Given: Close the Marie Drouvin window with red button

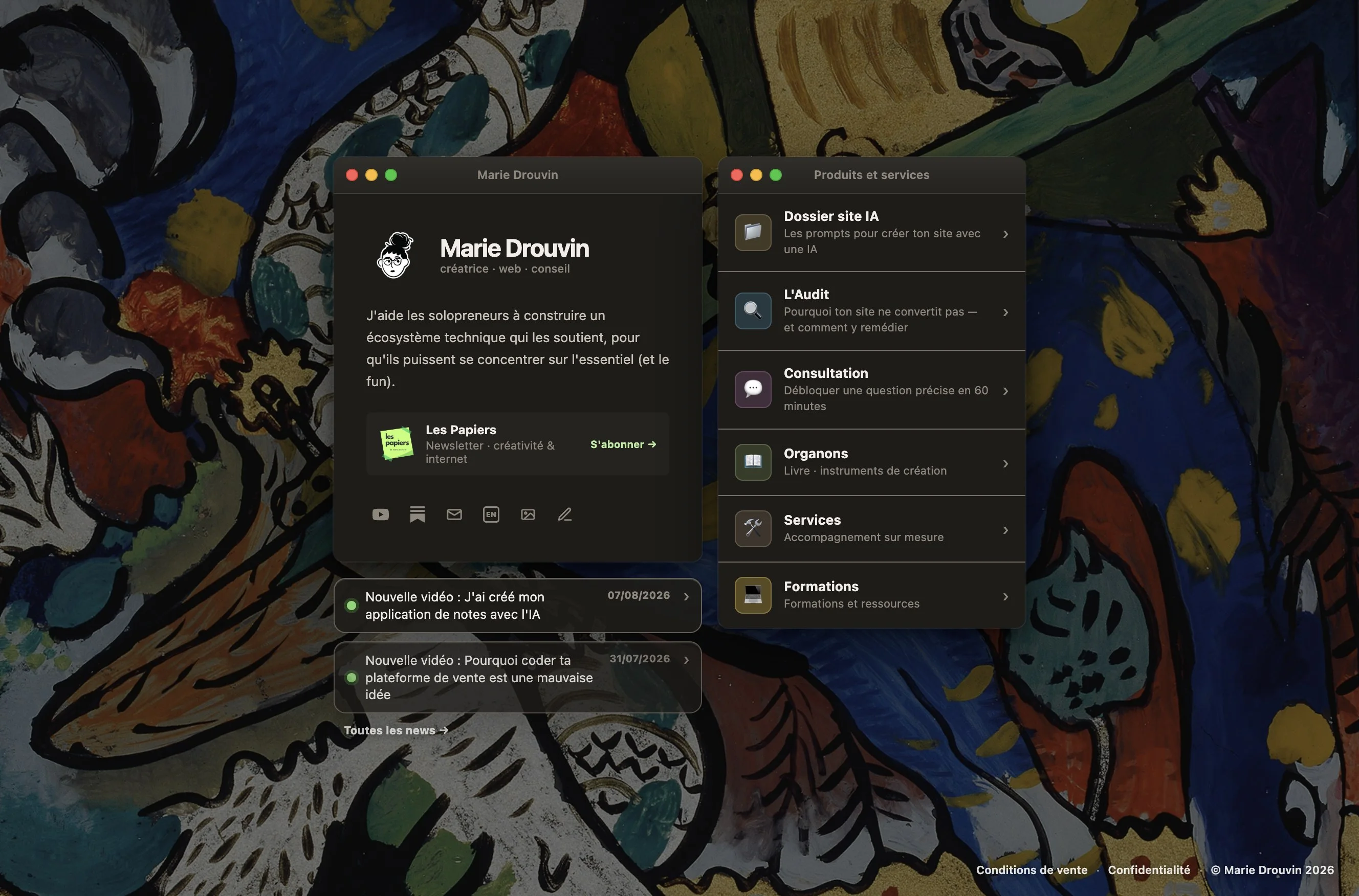Looking at the screenshot, I should coord(352,175).
